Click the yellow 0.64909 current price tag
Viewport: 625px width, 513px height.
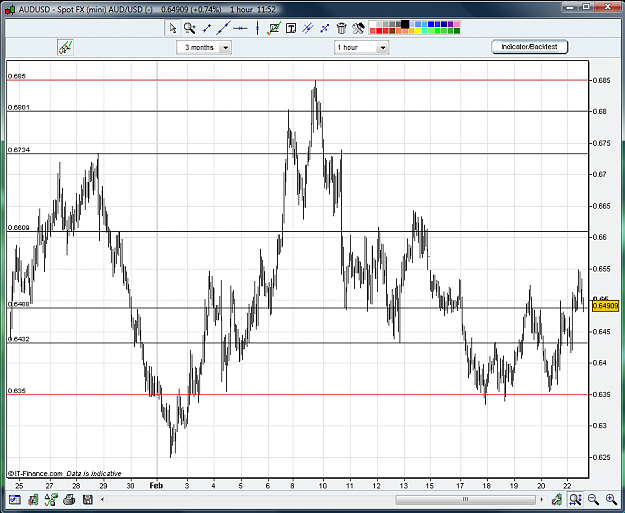pos(605,306)
